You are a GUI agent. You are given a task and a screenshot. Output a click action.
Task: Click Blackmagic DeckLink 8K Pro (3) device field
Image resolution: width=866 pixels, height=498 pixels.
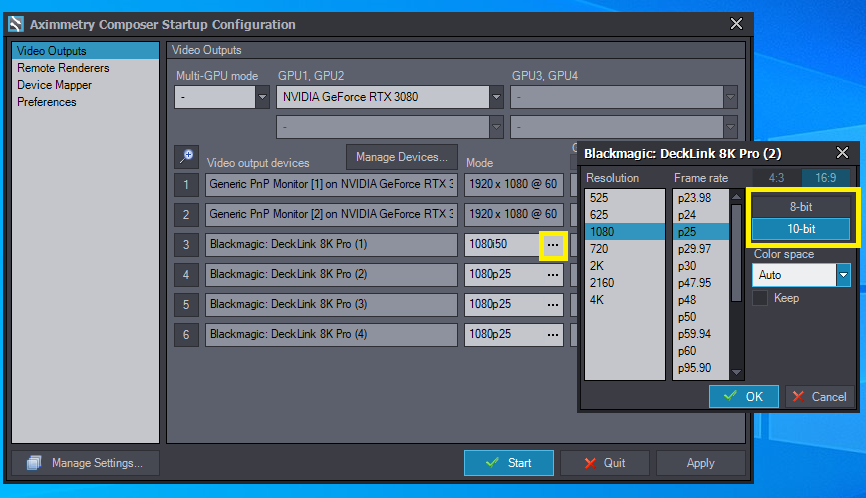[x=331, y=304]
